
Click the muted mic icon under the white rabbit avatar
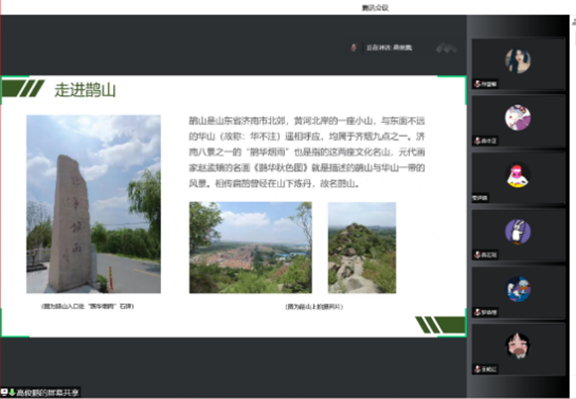(477, 255)
